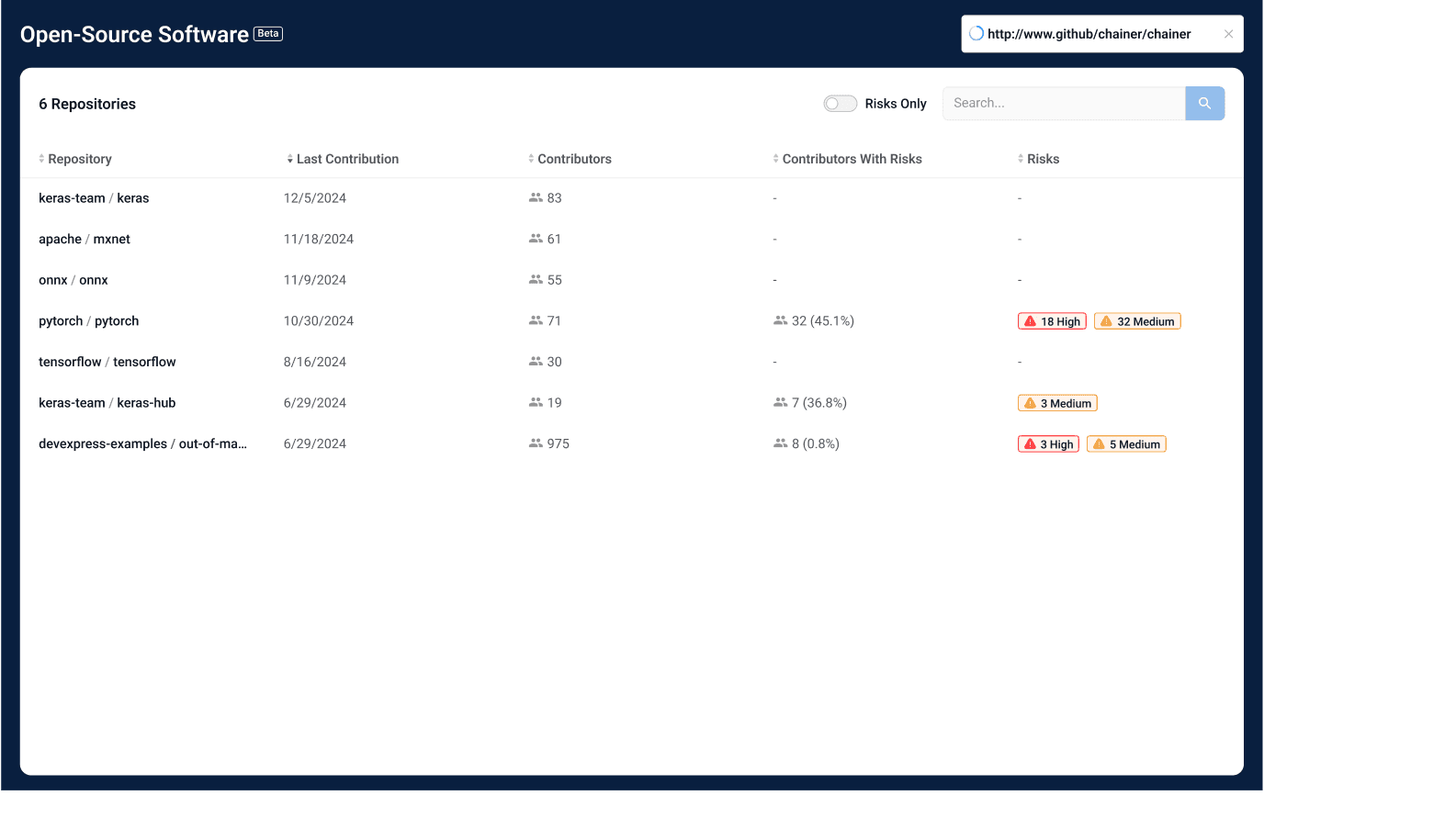Viewport: 1456px width, 818px height.
Task: Enable the Risks Only toggle
Action: tap(840, 104)
